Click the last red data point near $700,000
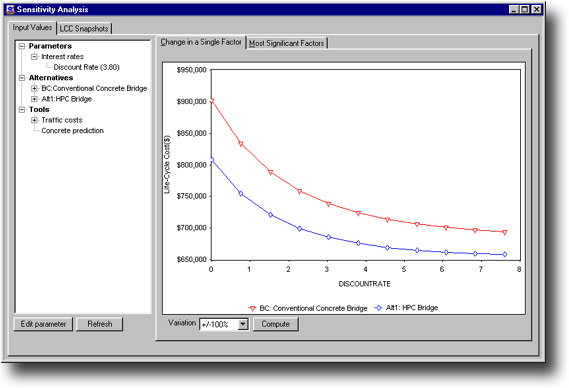This screenshot has height=388, width=569. pos(504,232)
